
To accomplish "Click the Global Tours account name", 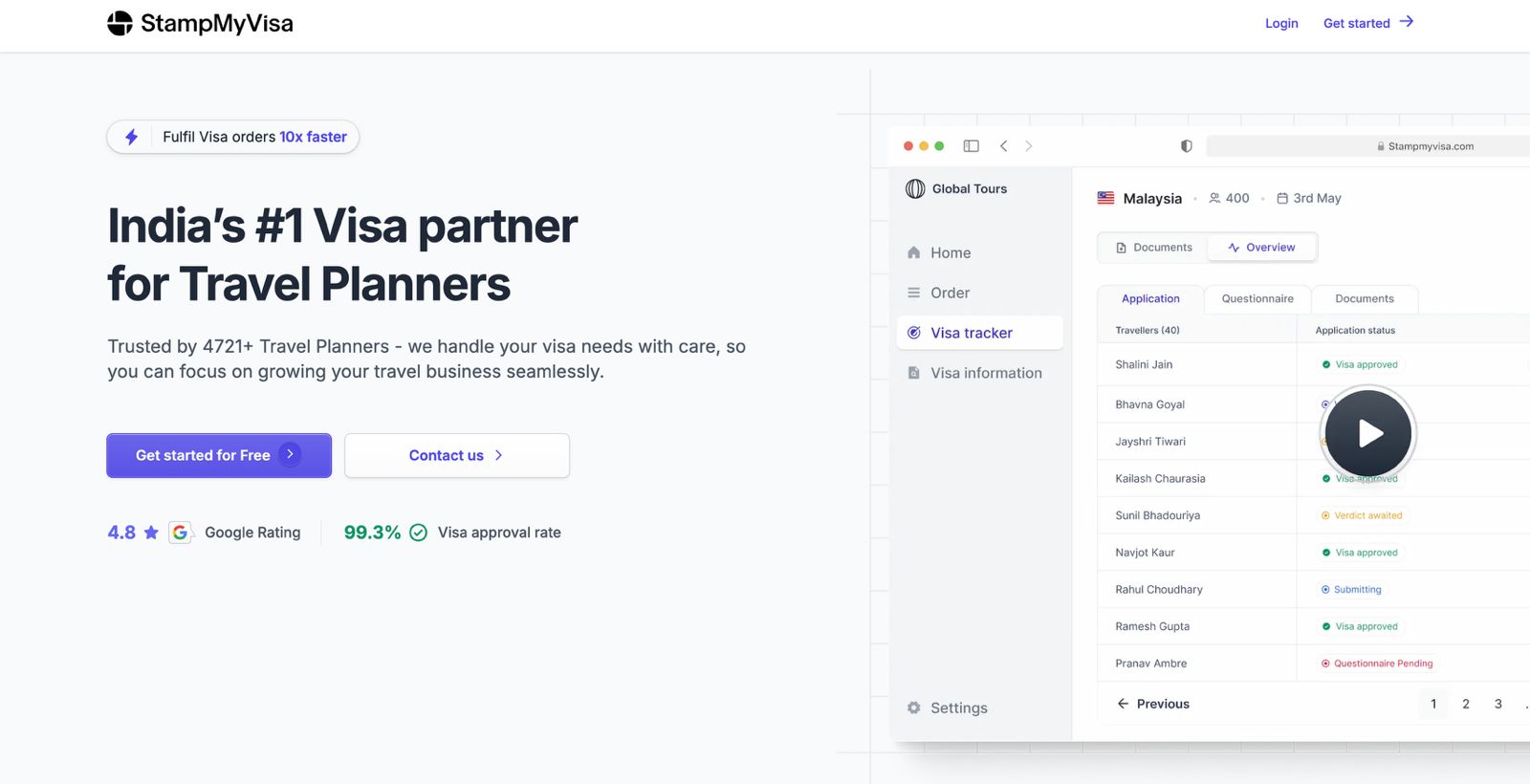I will point(970,188).
